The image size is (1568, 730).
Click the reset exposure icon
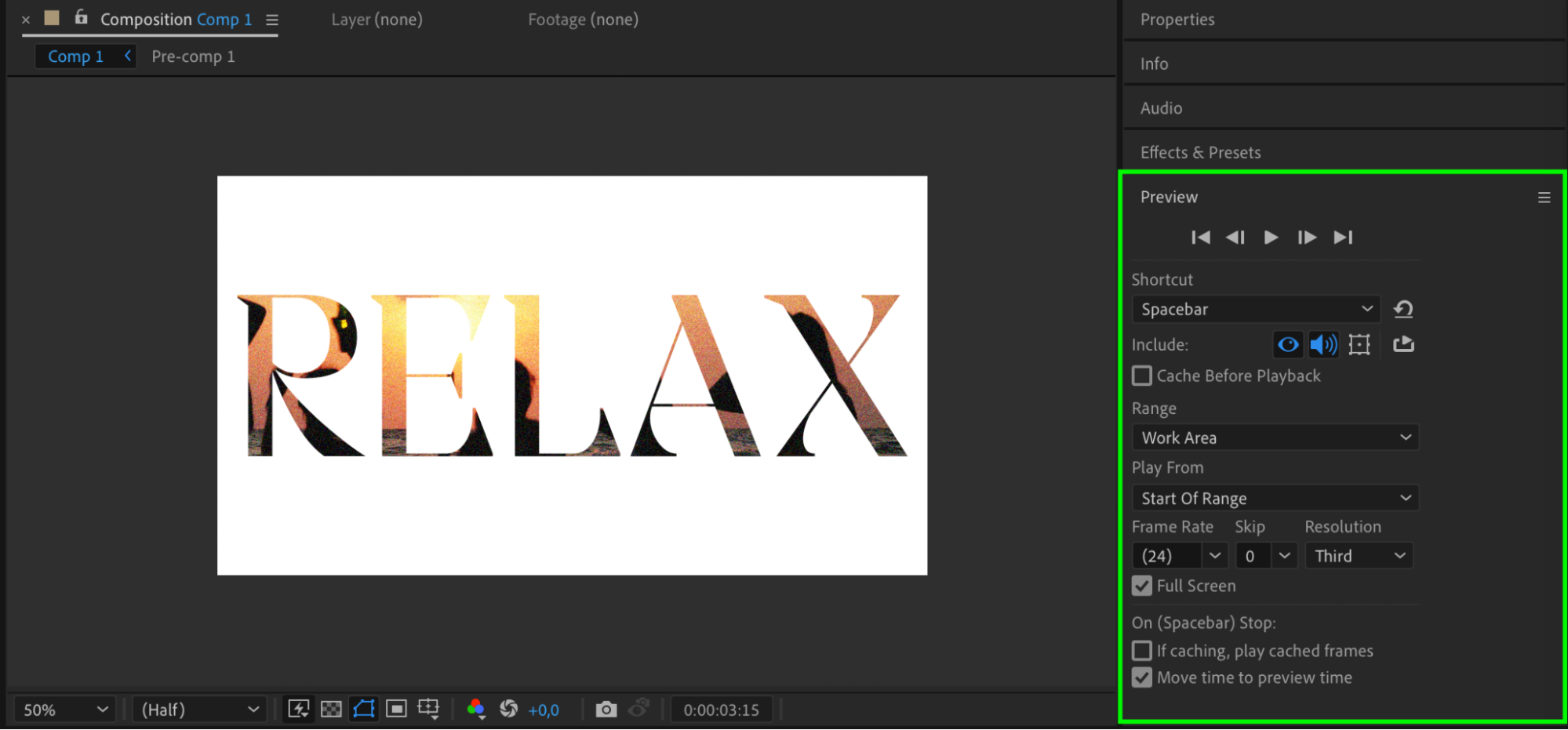point(508,710)
